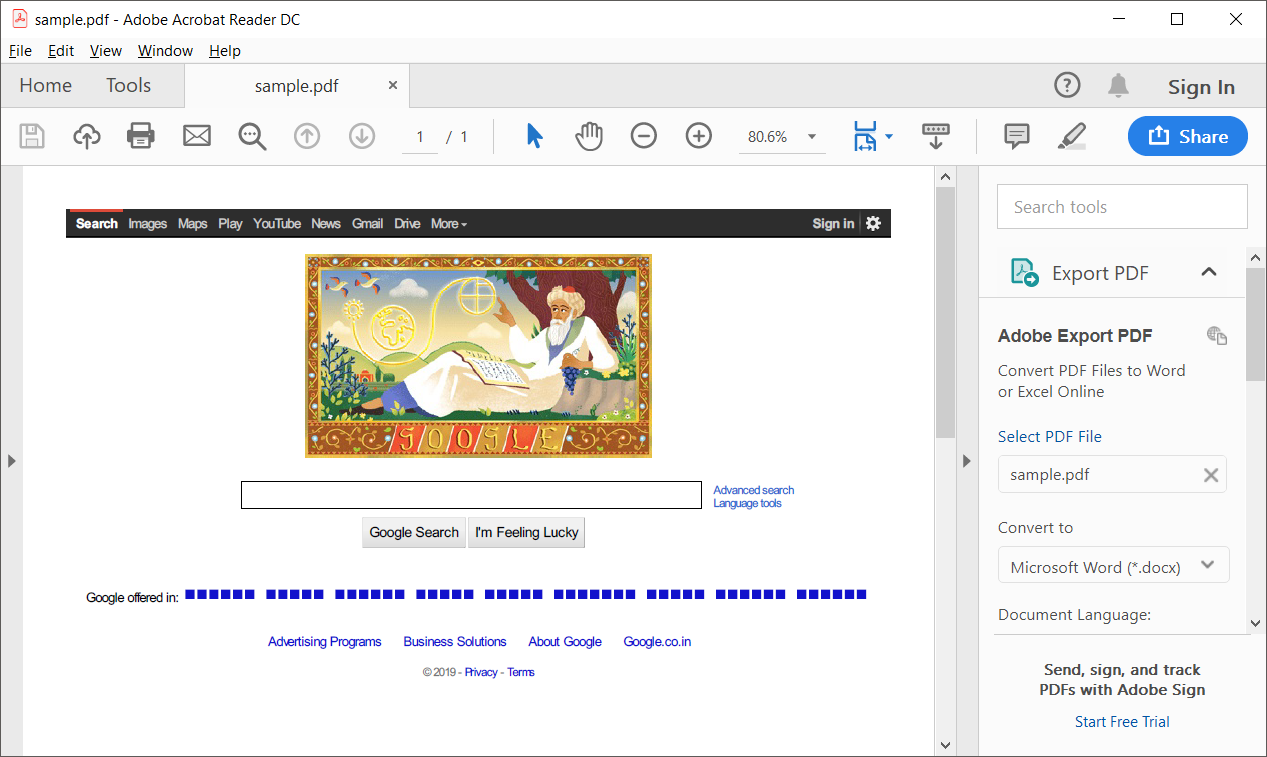Click the Search tools input field
The image size is (1267, 757).
click(1121, 206)
